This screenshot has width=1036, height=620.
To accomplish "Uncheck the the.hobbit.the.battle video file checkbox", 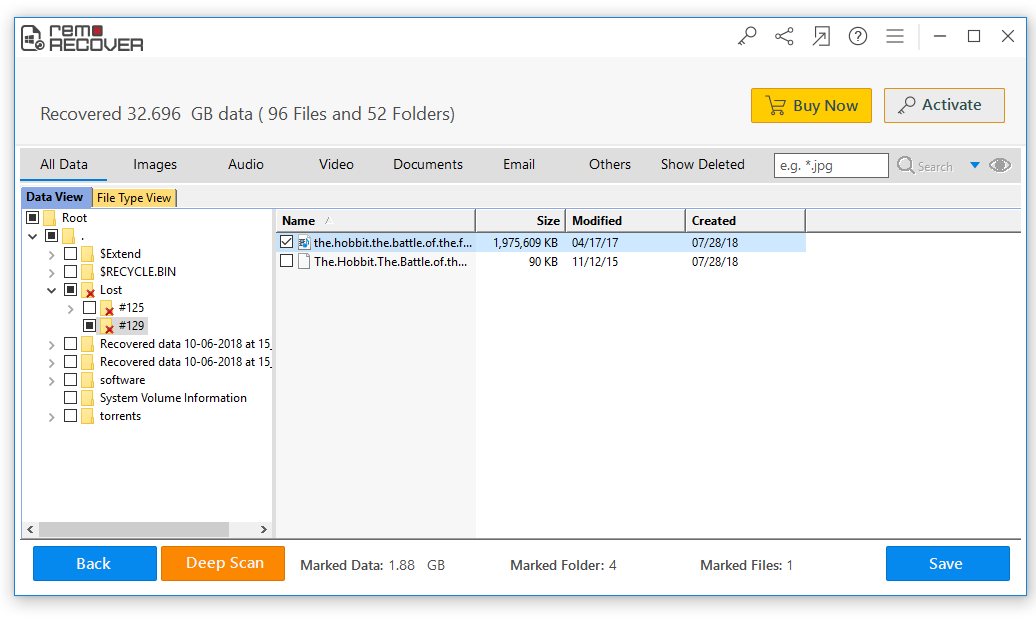I will tap(286, 242).
